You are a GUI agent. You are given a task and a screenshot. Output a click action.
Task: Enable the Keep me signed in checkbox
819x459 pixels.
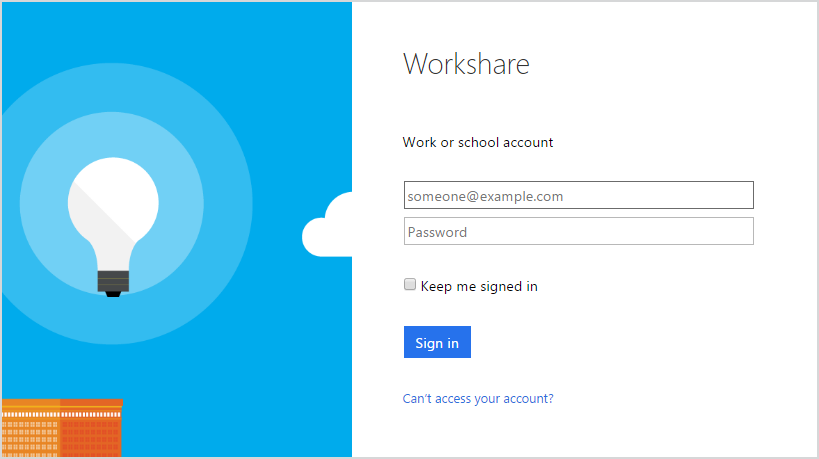coord(410,284)
